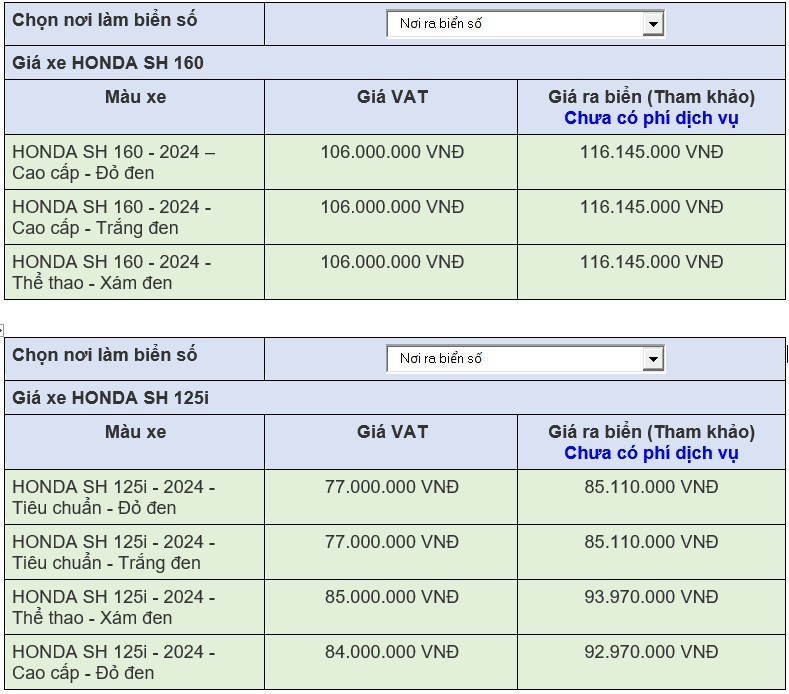
Task: Open the plate location dropdown above SH 160 prices
Action: (x=525, y=23)
